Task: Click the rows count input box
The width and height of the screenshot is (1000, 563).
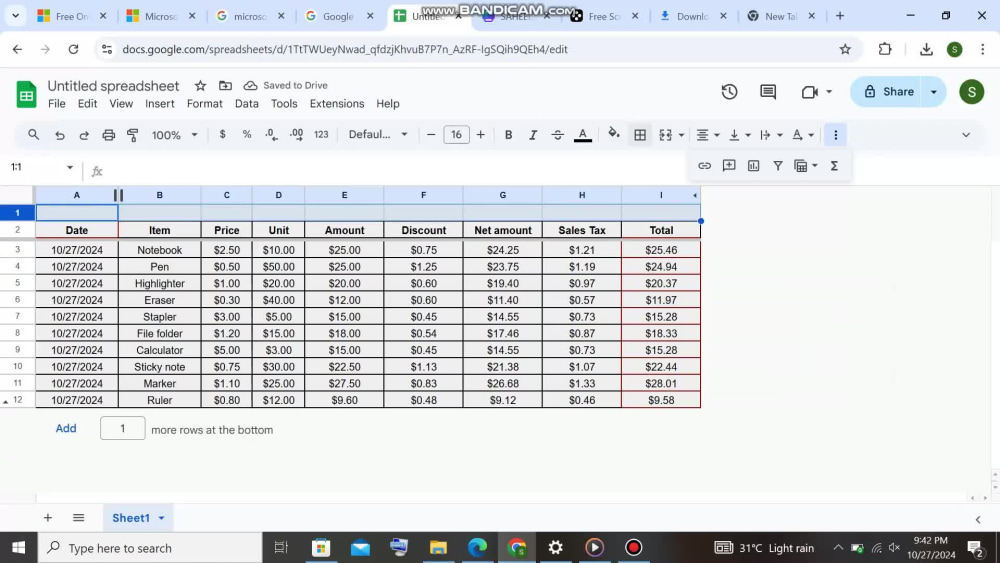Action: 122,428
